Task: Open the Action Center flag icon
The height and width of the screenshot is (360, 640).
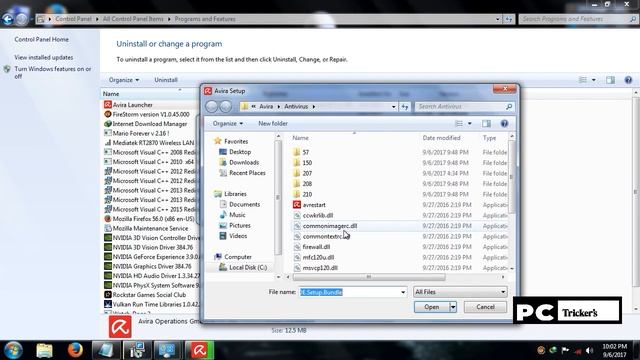Action: point(565,350)
